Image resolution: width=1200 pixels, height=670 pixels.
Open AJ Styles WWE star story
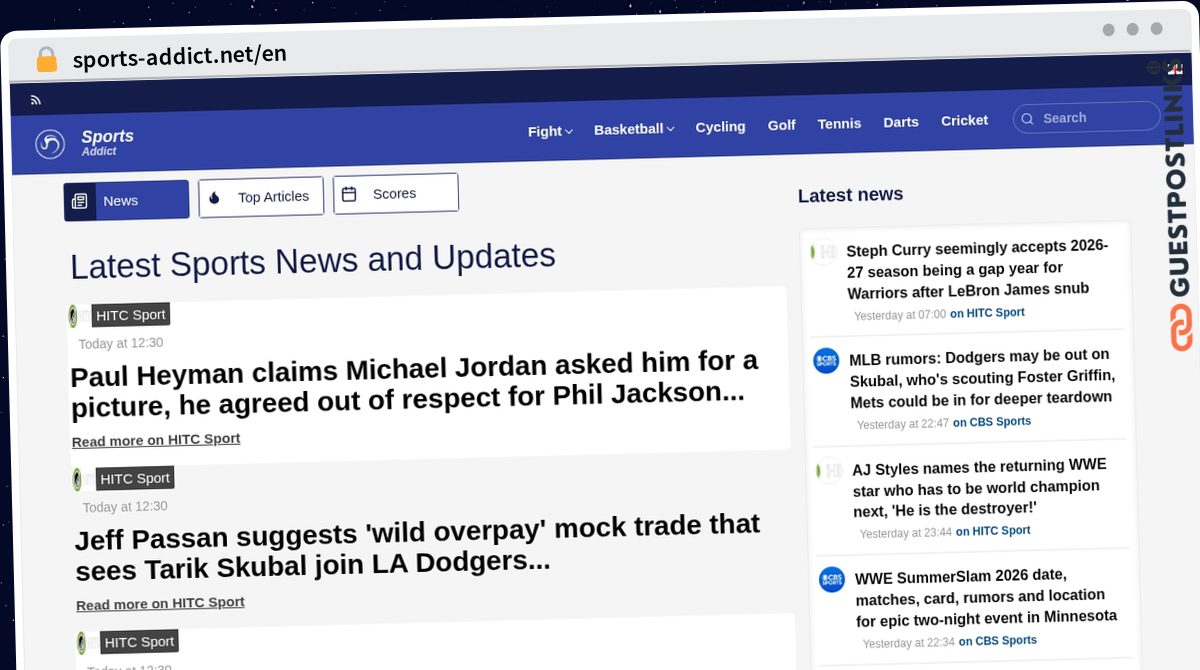click(978, 487)
